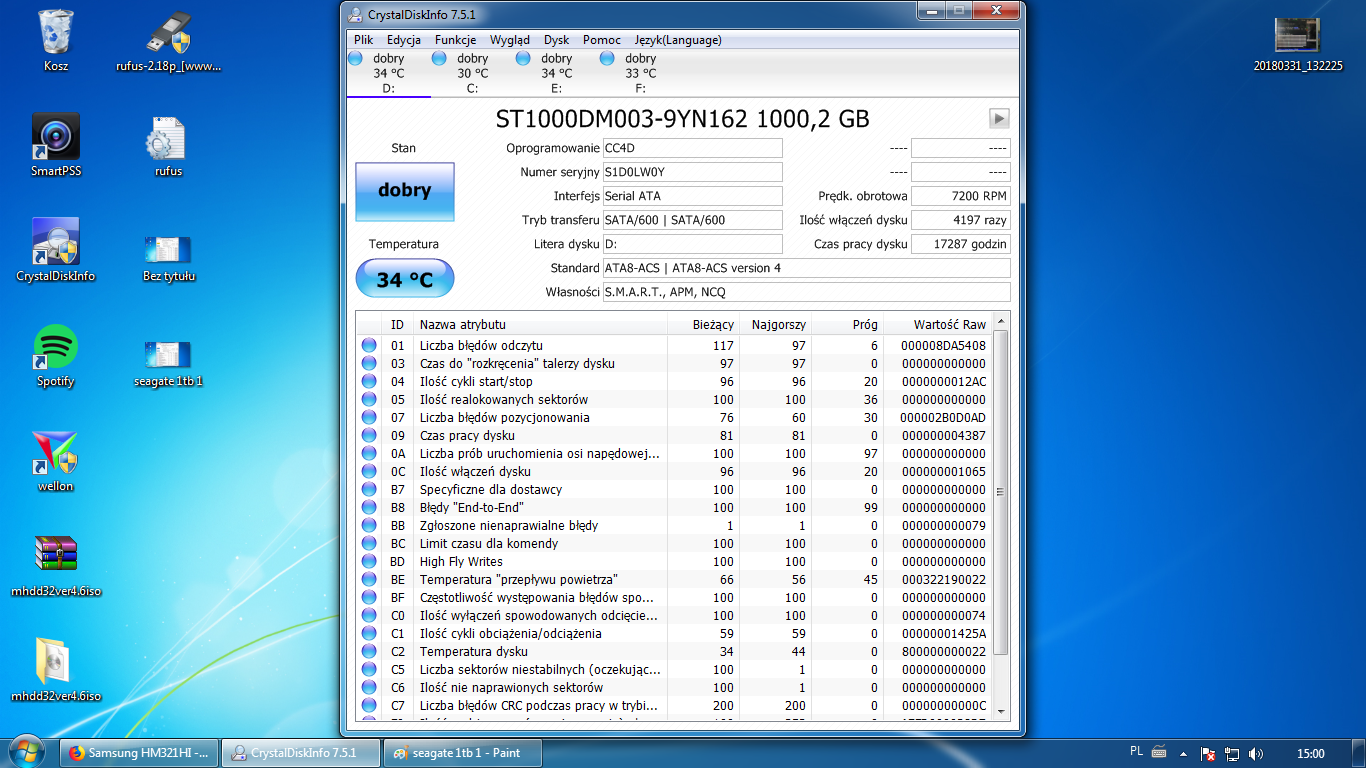Select disk F: tab at 33 °C
Screen dimensions: 1366x768
point(641,73)
